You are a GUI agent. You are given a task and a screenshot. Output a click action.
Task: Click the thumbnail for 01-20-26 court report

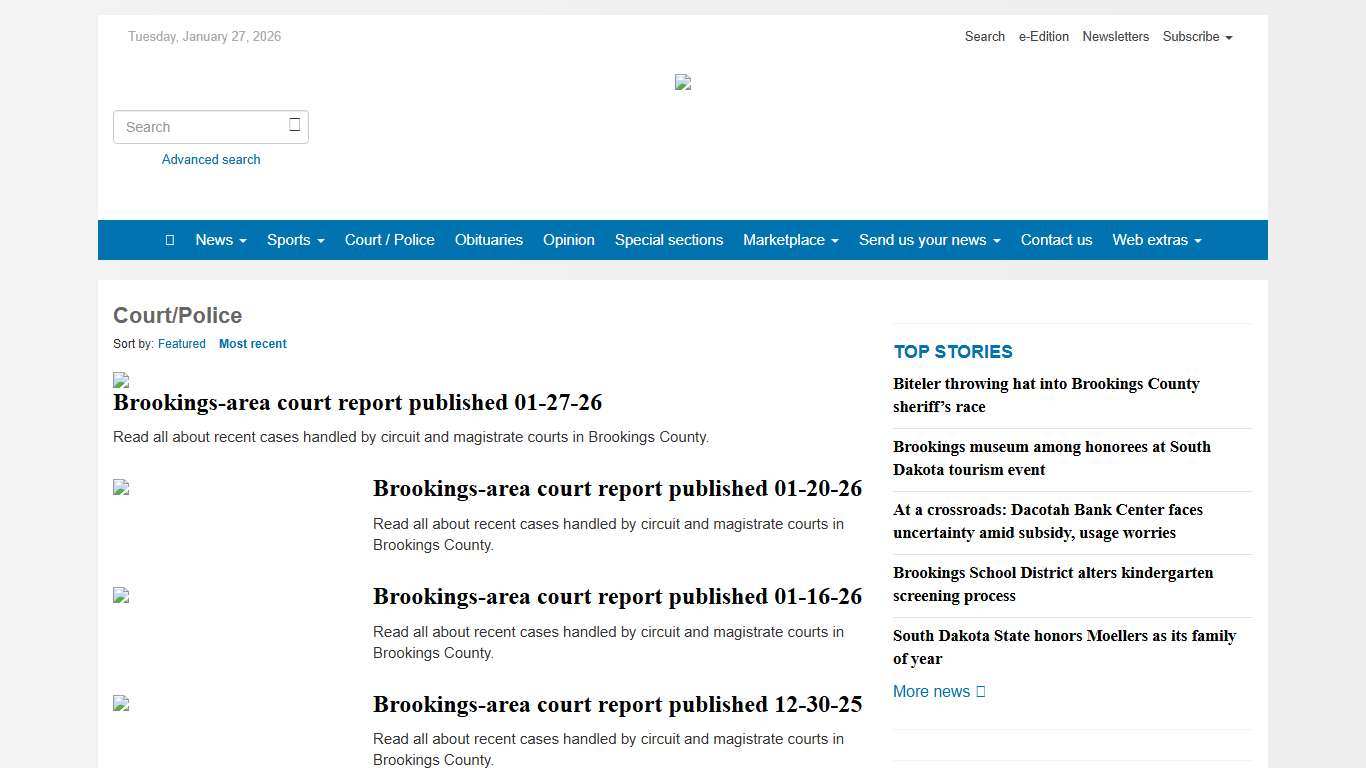(121, 488)
